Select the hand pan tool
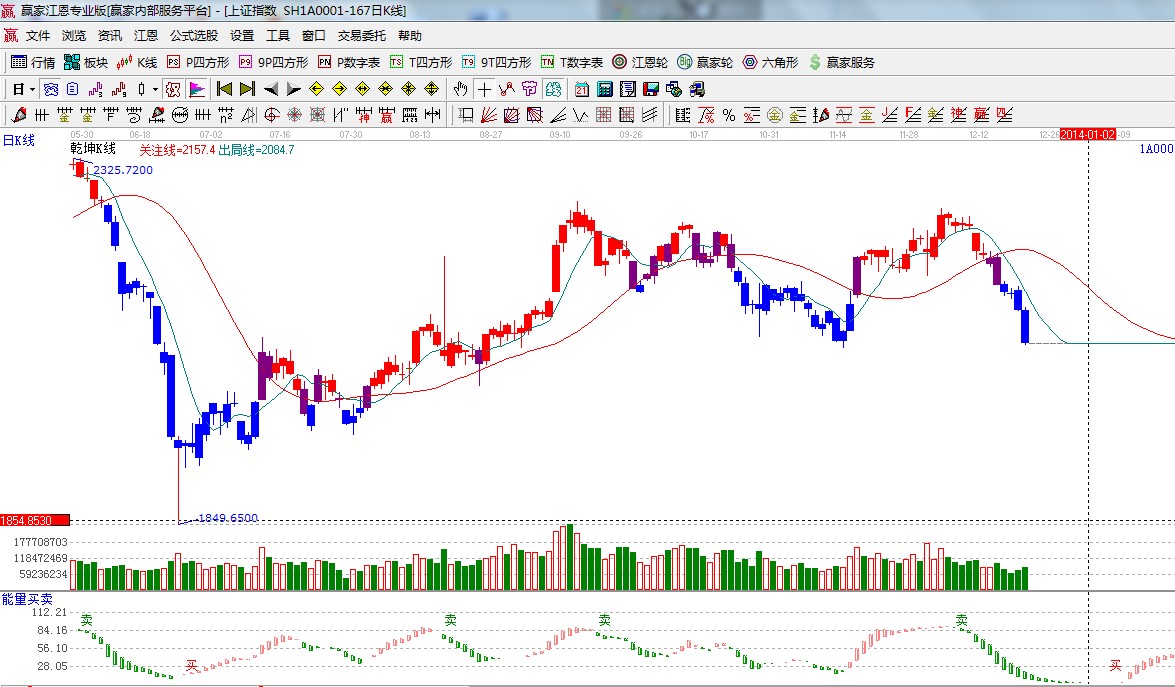Screen dimensions: 1175x687 [460, 89]
